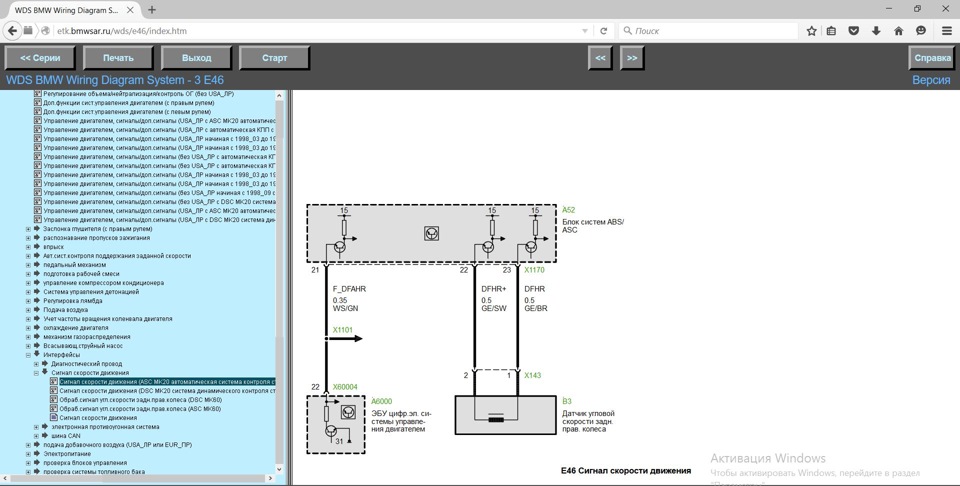Open diagram icon for Доп.функции (с правым рулем)
Viewport: 960px width, 486px height.
tap(38, 103)
